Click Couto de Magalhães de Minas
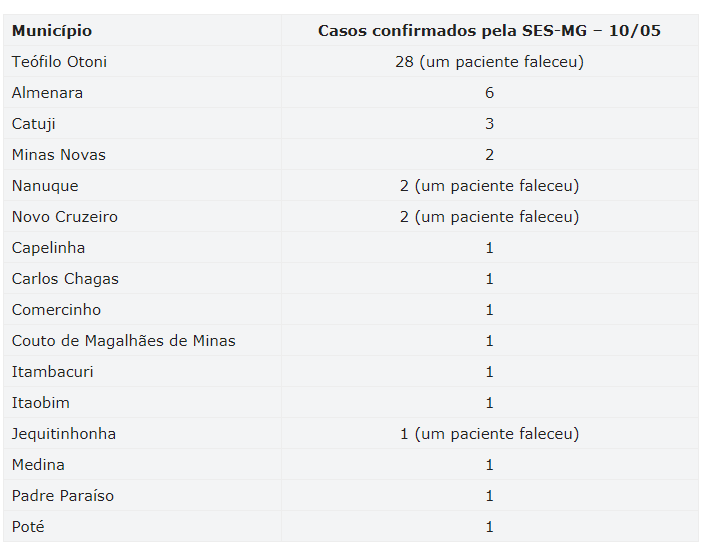Image resolution: width=713 pixels, height=559 pixels. [x=124, y=341]
